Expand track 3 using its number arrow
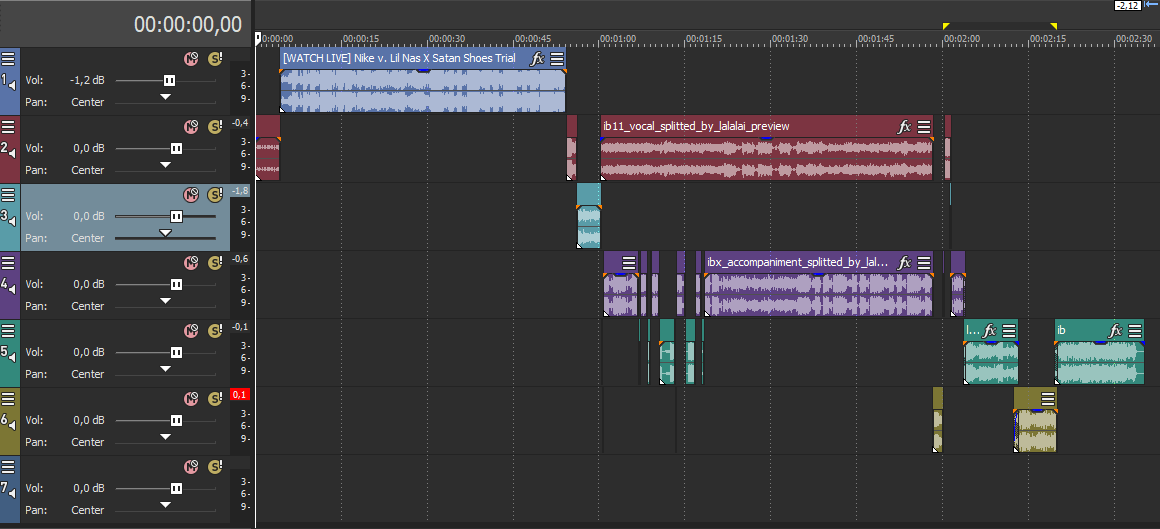 point(8,216)
